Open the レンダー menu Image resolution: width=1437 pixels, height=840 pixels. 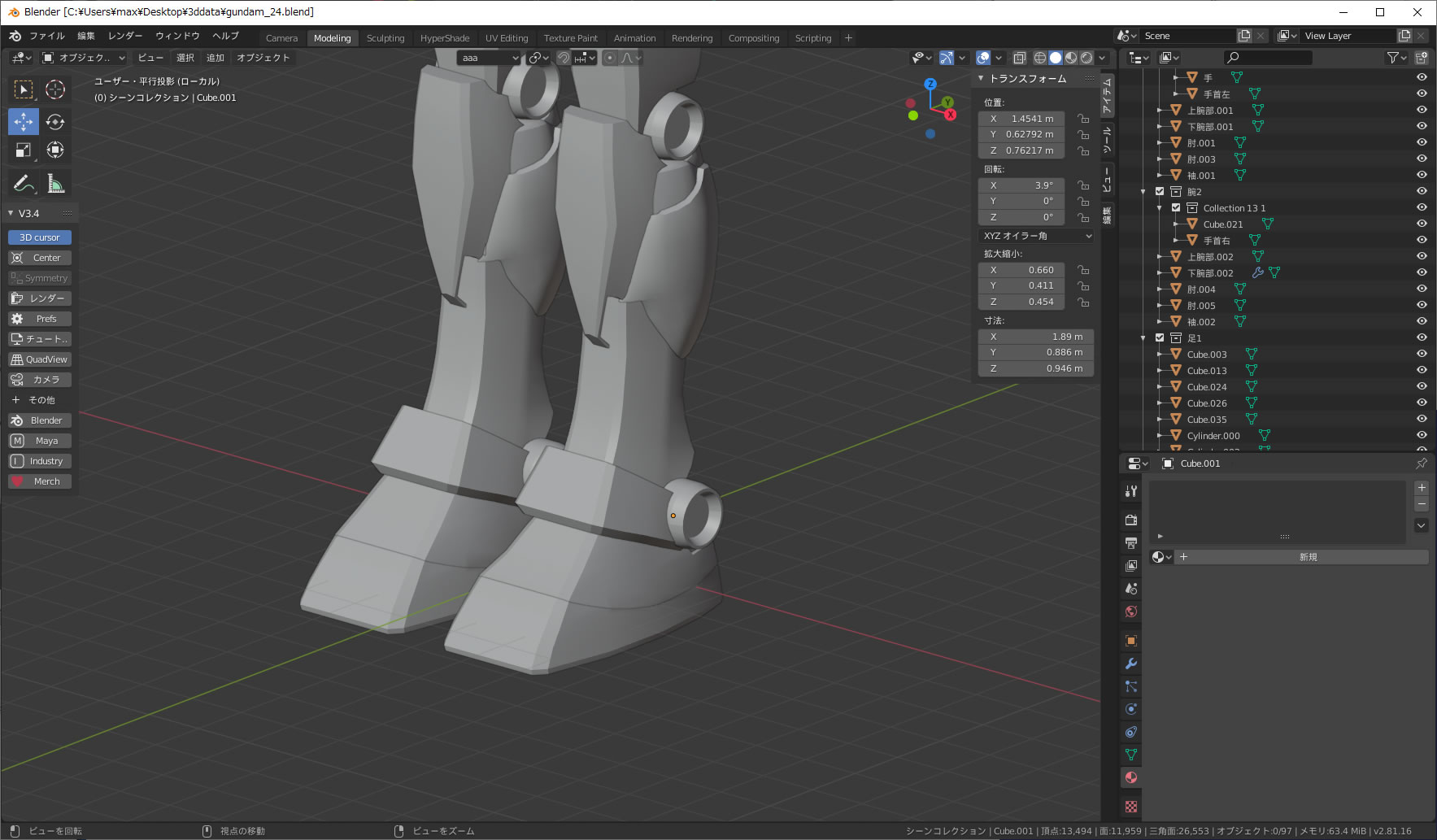coord(124,36)
